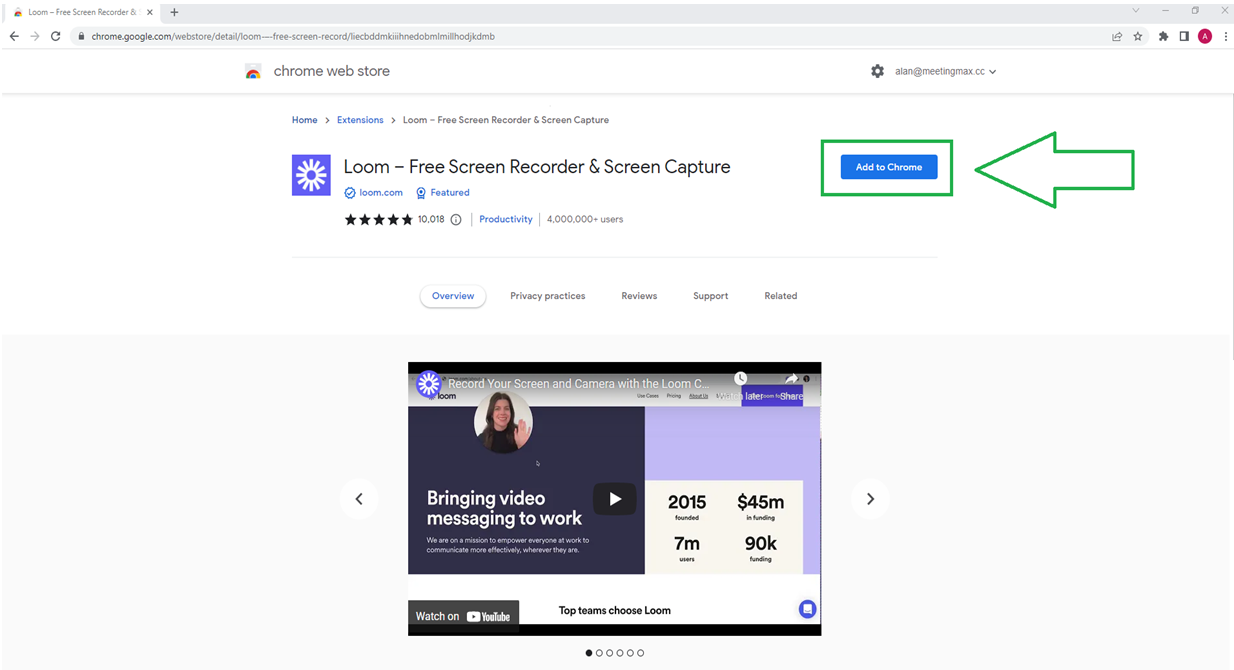1234x670 pixels.
Task: Click the Featured badge
Action: pos(442,193)
